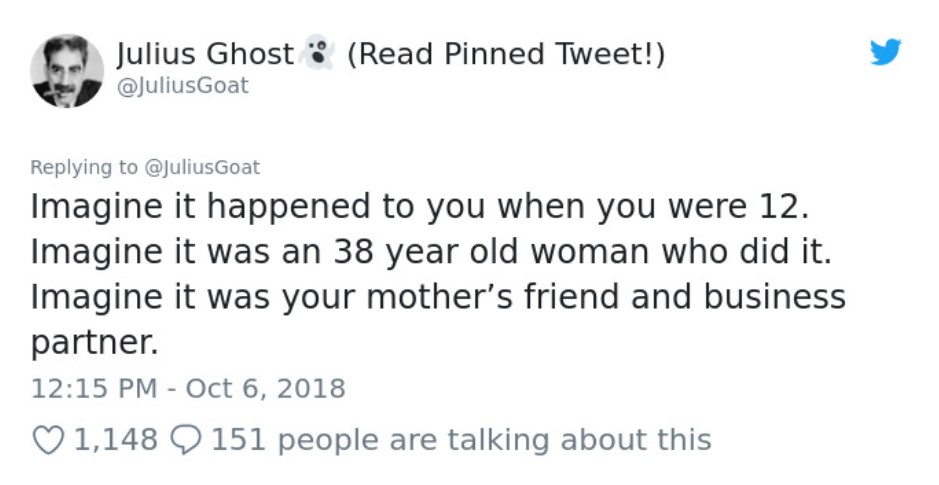Viewport: 939px width, 485px height.
Task: Click the date Oct 6, 2018
Action: pos(265,388)
